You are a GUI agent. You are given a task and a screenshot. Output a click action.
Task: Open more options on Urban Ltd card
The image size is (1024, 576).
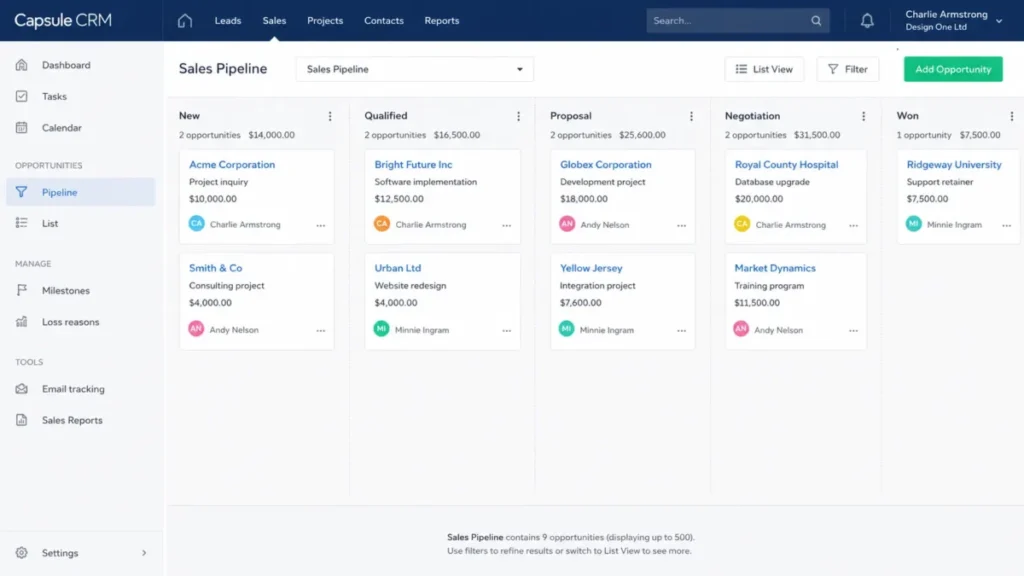507,330
